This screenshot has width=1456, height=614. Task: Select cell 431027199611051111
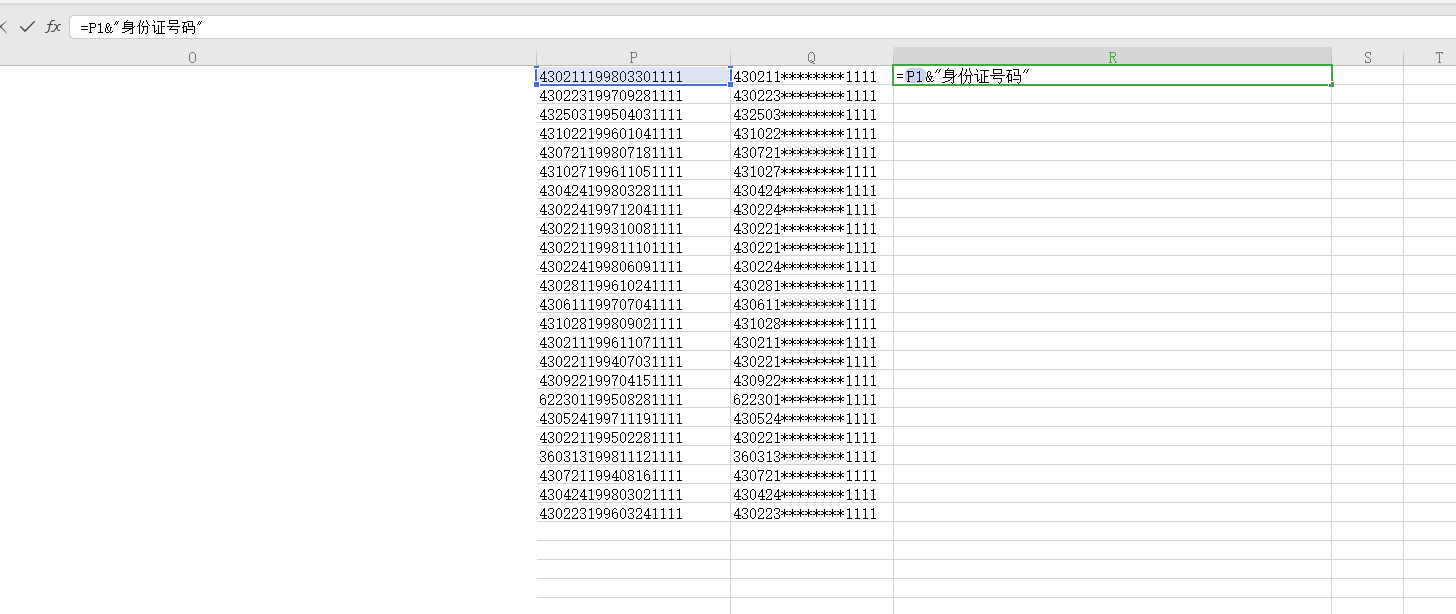tap(633, 171)
